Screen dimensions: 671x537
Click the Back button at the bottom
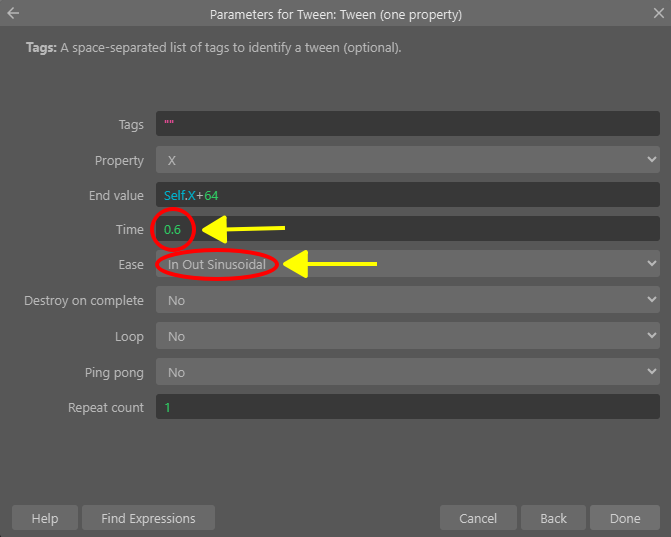[553, 518]
